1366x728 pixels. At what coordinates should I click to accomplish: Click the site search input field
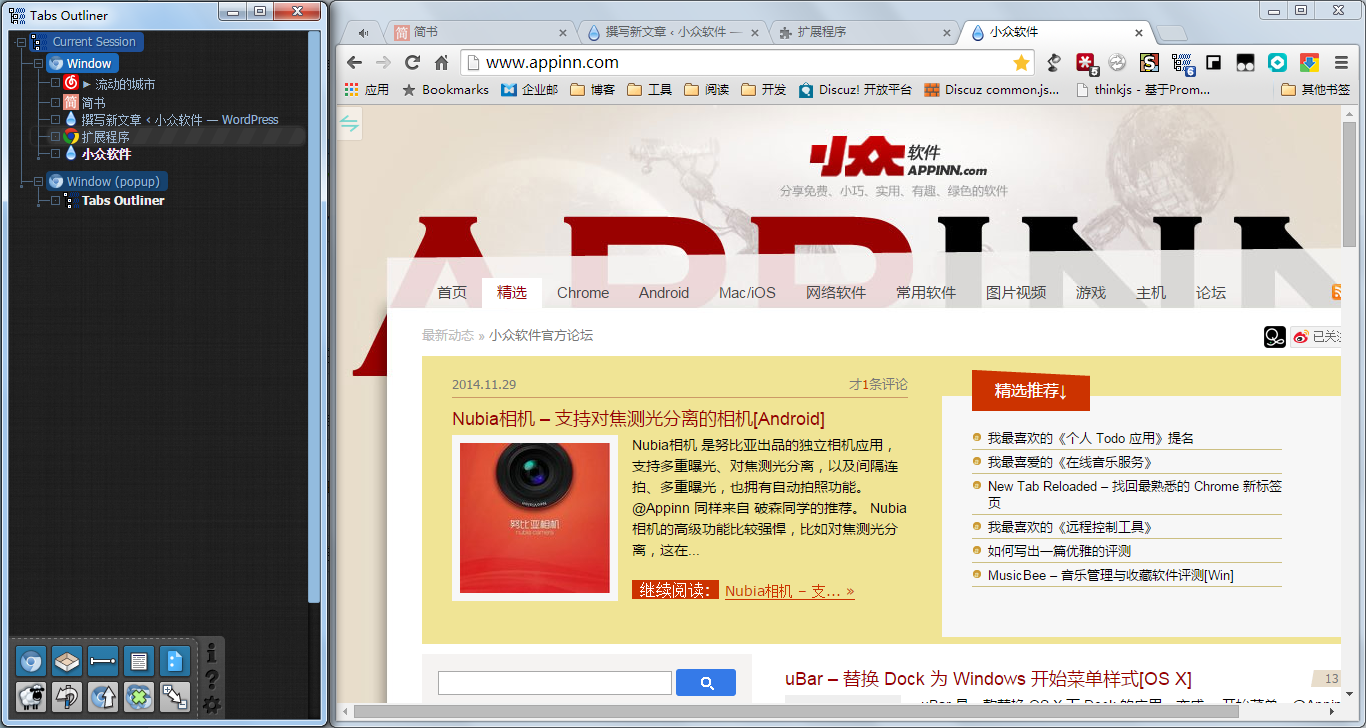pos(555,683)
